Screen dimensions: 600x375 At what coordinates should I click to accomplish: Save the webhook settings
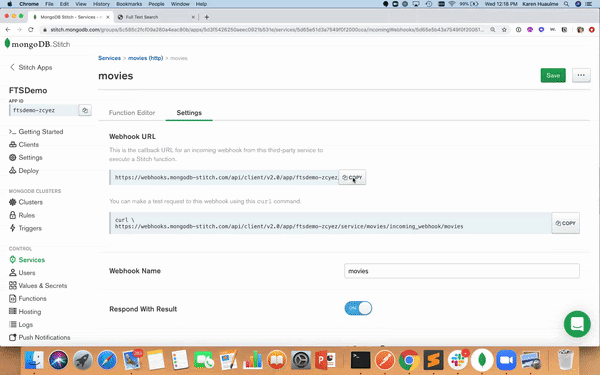click(553, 75)
